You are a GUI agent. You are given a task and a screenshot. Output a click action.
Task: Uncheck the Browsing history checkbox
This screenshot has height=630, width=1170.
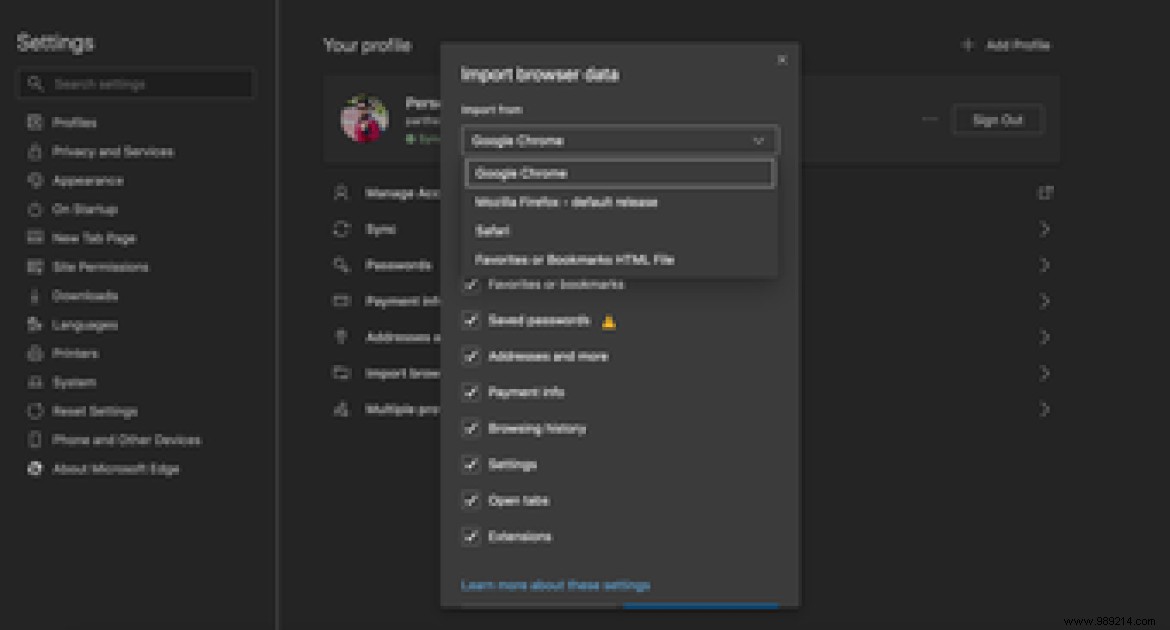coord(471,428)
